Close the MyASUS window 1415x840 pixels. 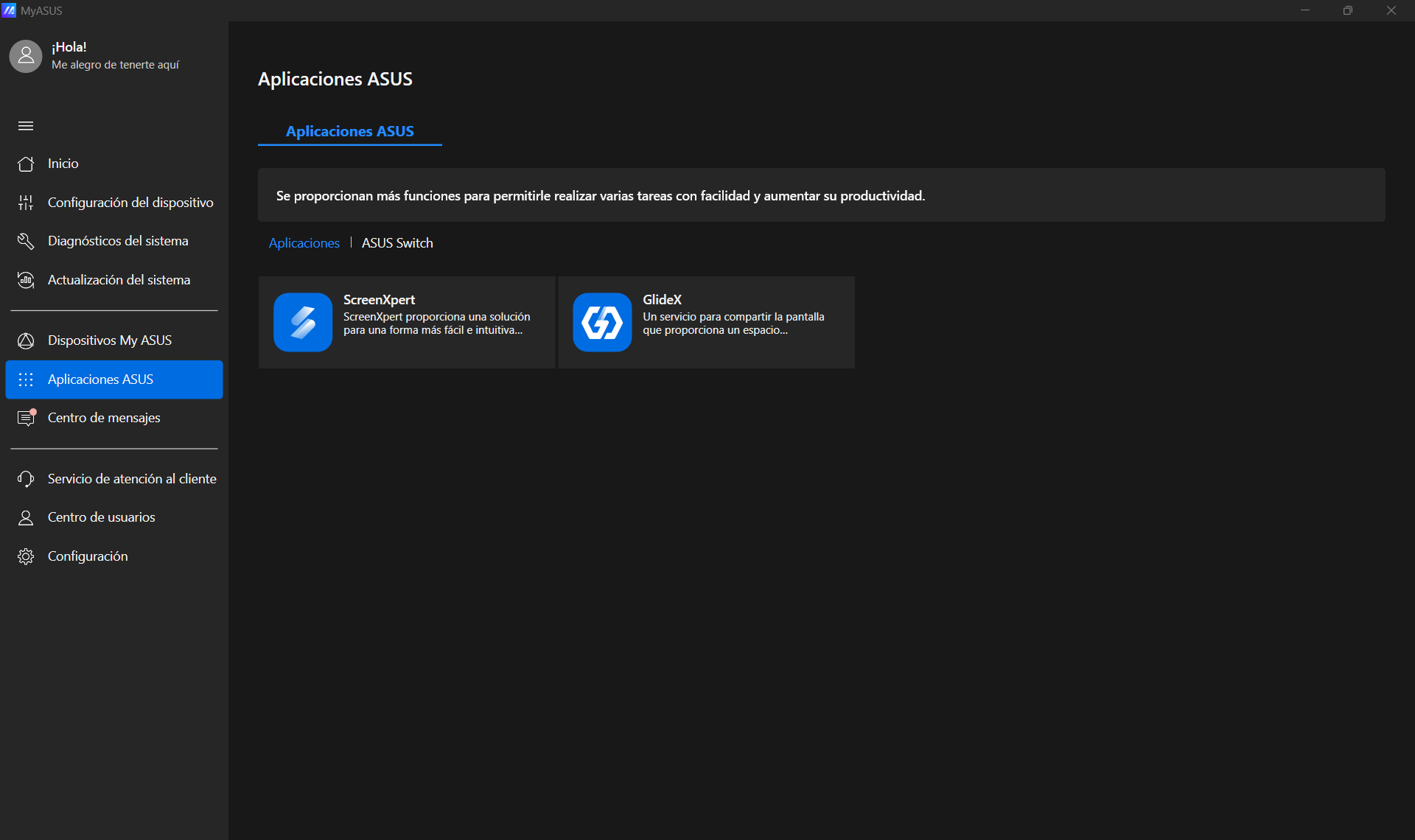[1391, 10]
